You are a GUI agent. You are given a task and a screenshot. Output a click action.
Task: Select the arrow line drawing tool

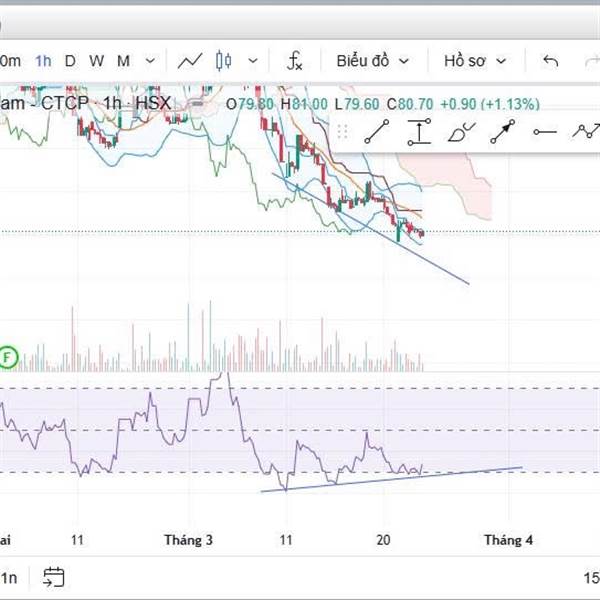[x=503, y=132]
